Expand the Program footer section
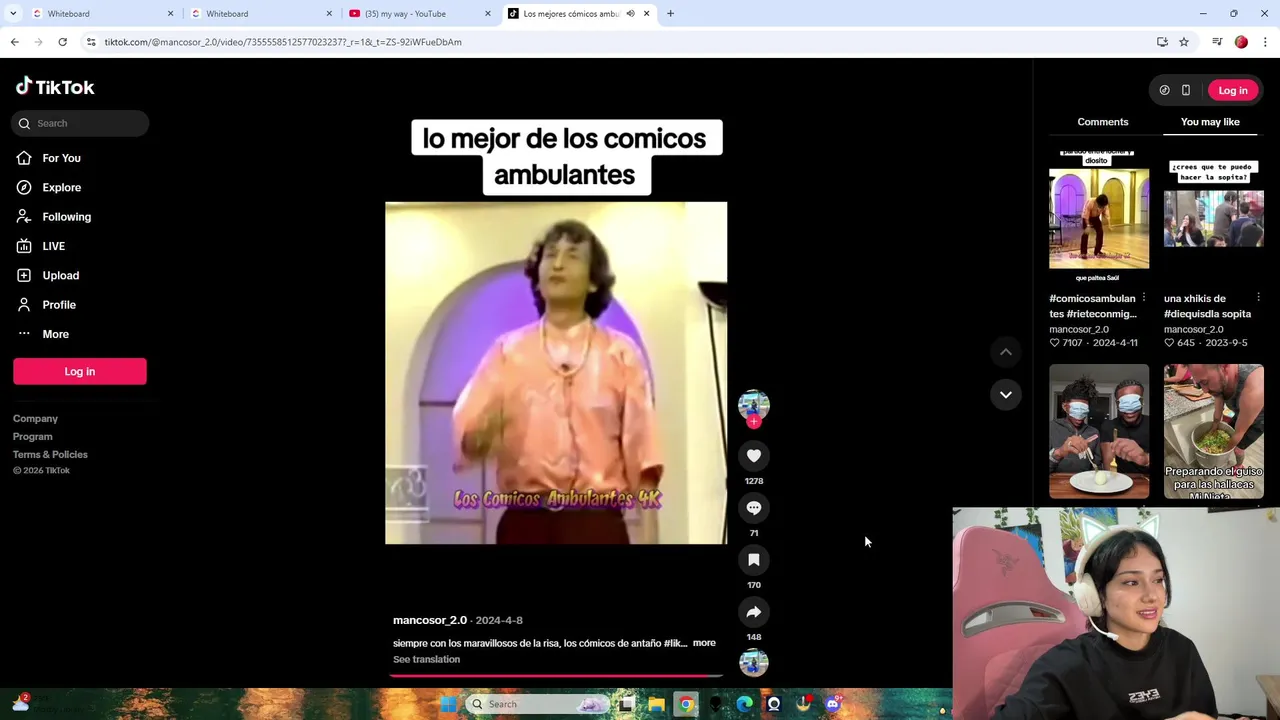Screen dimensions: 1280x720 pos(33,437)
